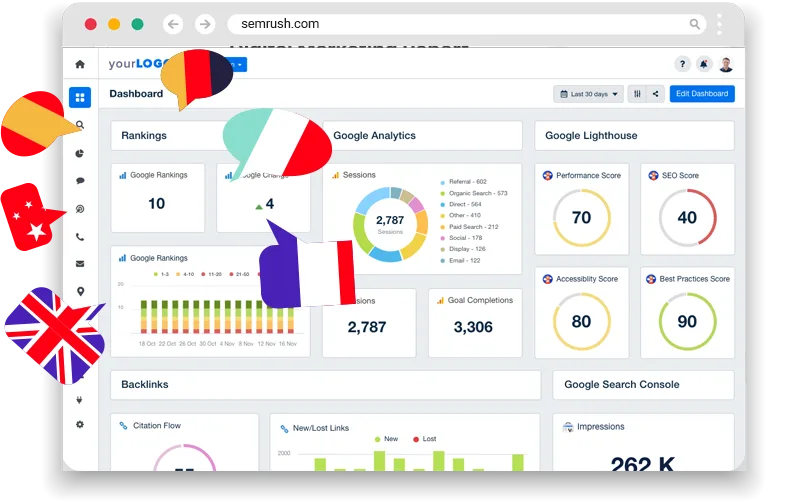Screen dimensions: 800x502
Task: Click the yourLOGO brand link
Action: click(137, 64)
